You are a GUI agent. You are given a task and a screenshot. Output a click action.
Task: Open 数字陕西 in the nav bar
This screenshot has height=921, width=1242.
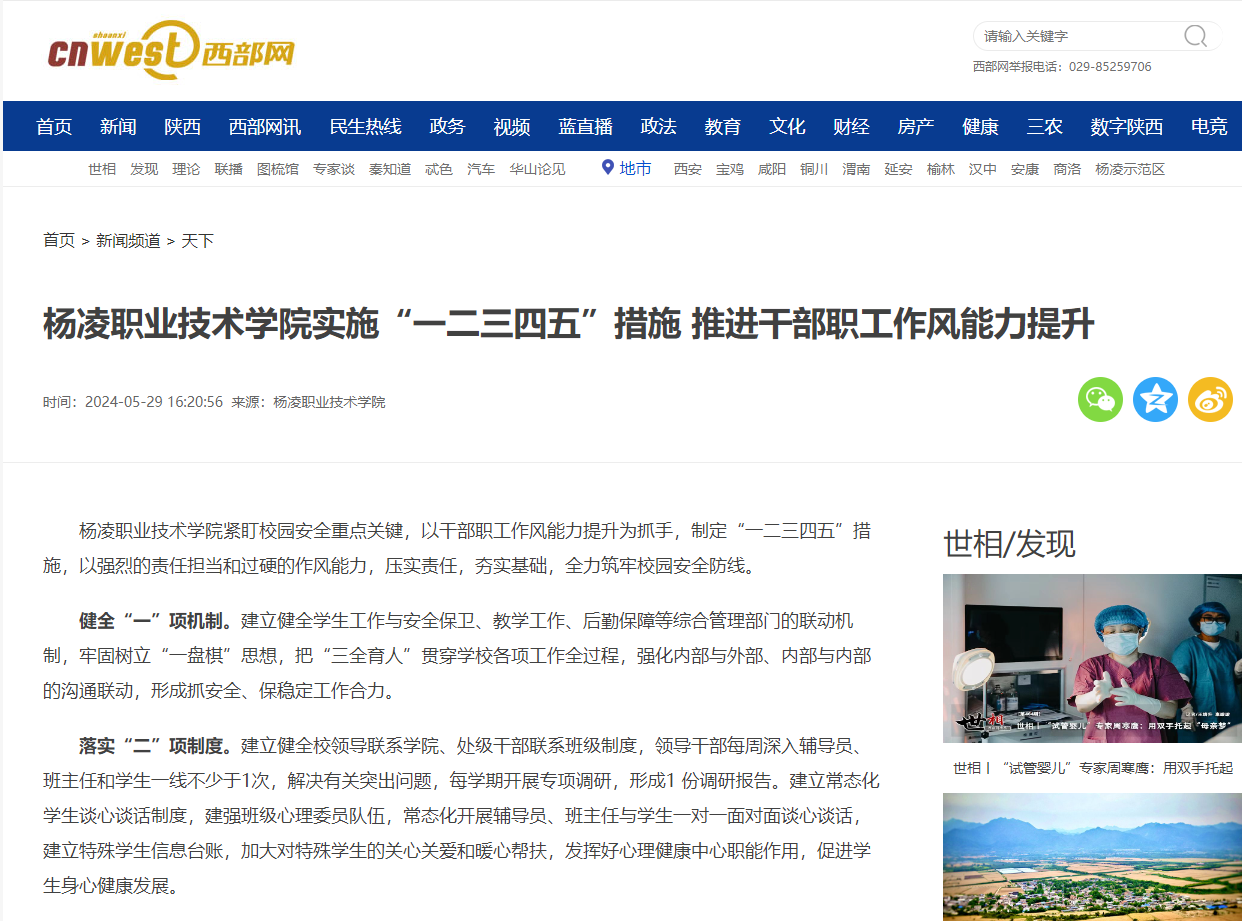[x=1126, y=127]
